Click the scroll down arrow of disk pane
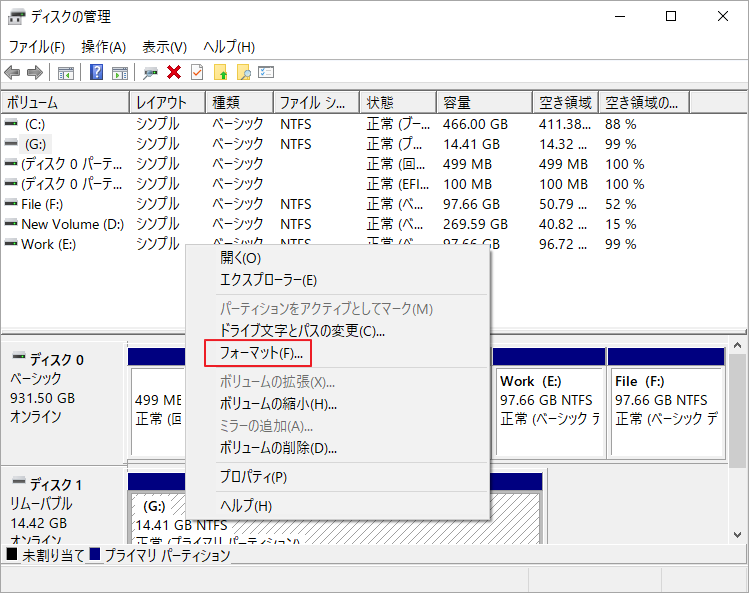 coord(738,535)
